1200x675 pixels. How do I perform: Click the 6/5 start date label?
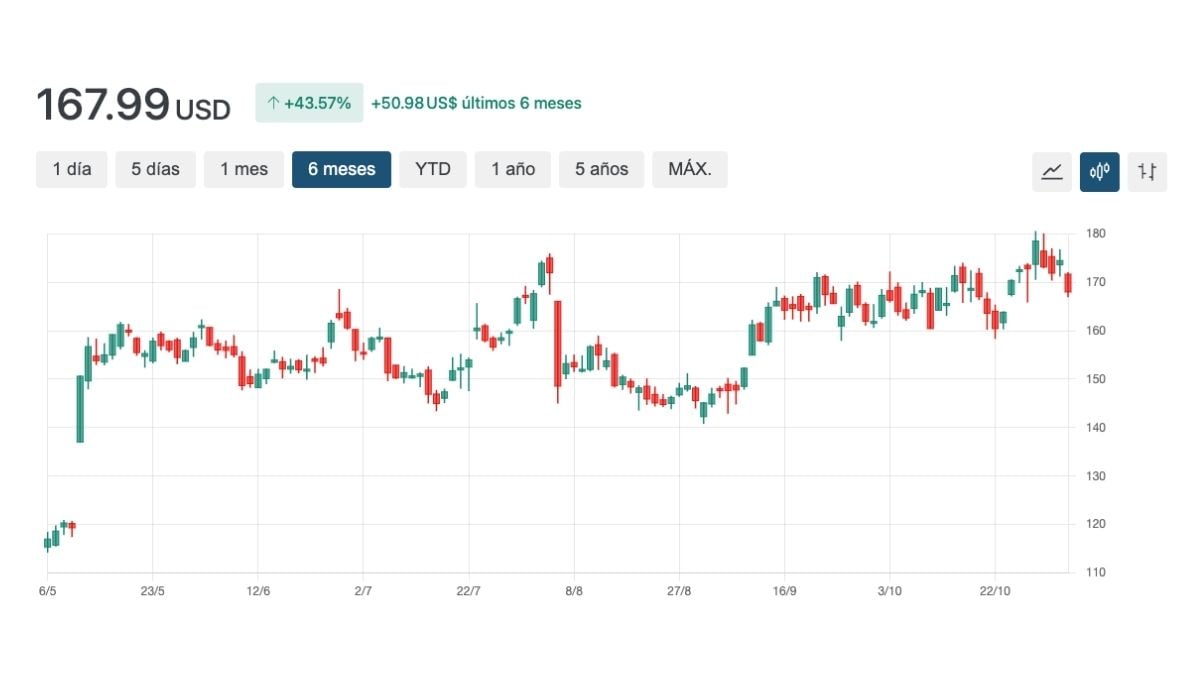point(47,591)
